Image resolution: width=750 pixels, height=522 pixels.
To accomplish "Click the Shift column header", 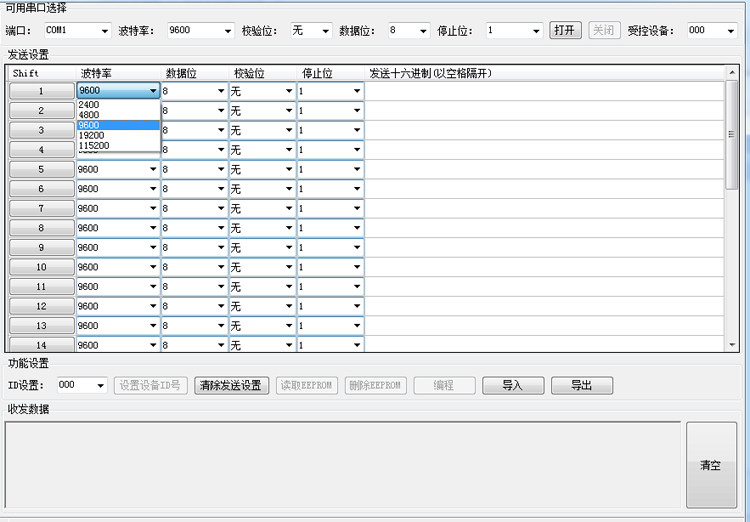I will (x=42, y=73).
